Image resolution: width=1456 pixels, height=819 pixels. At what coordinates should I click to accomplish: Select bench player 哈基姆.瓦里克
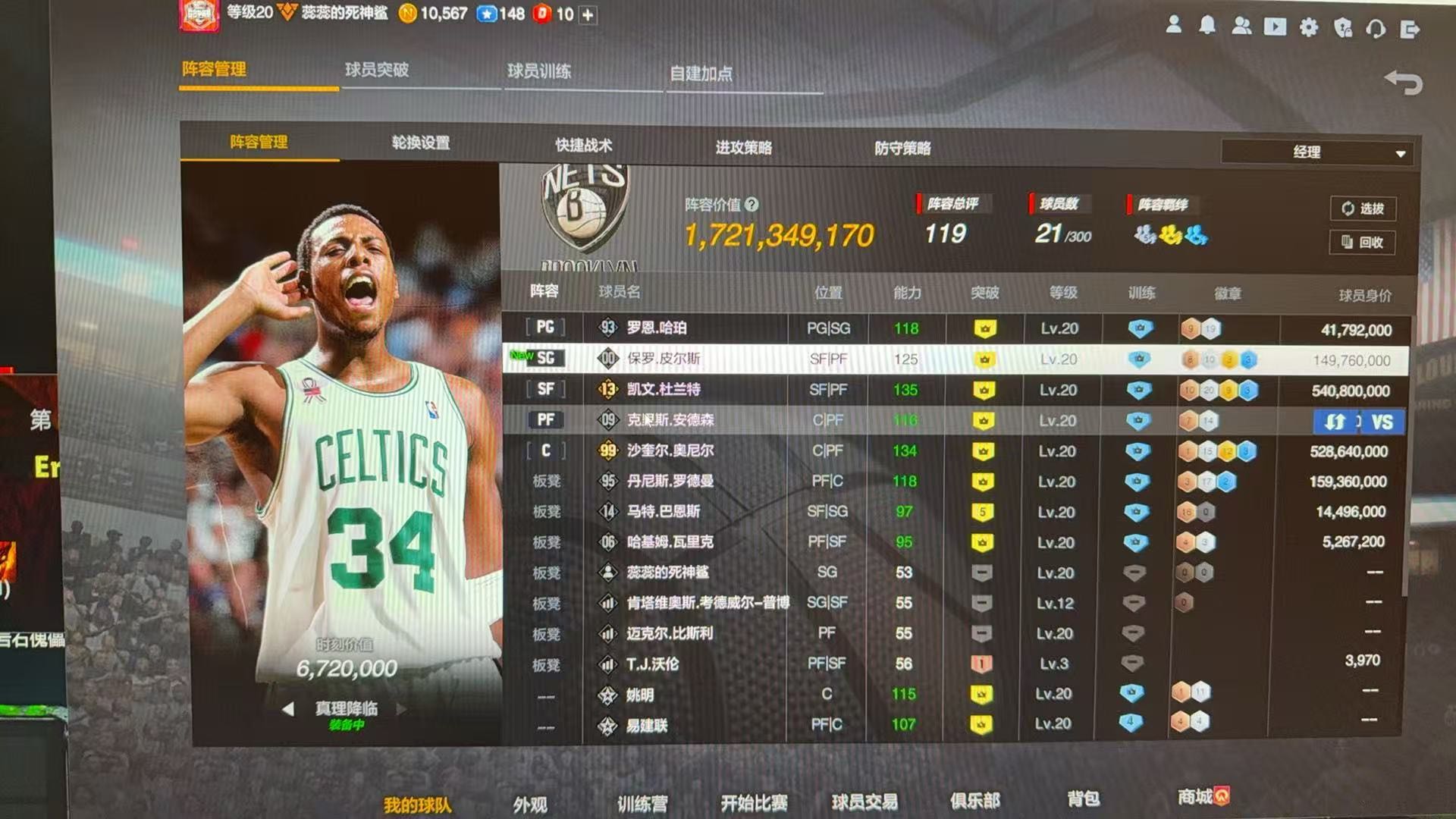click(x=955, y=542)
